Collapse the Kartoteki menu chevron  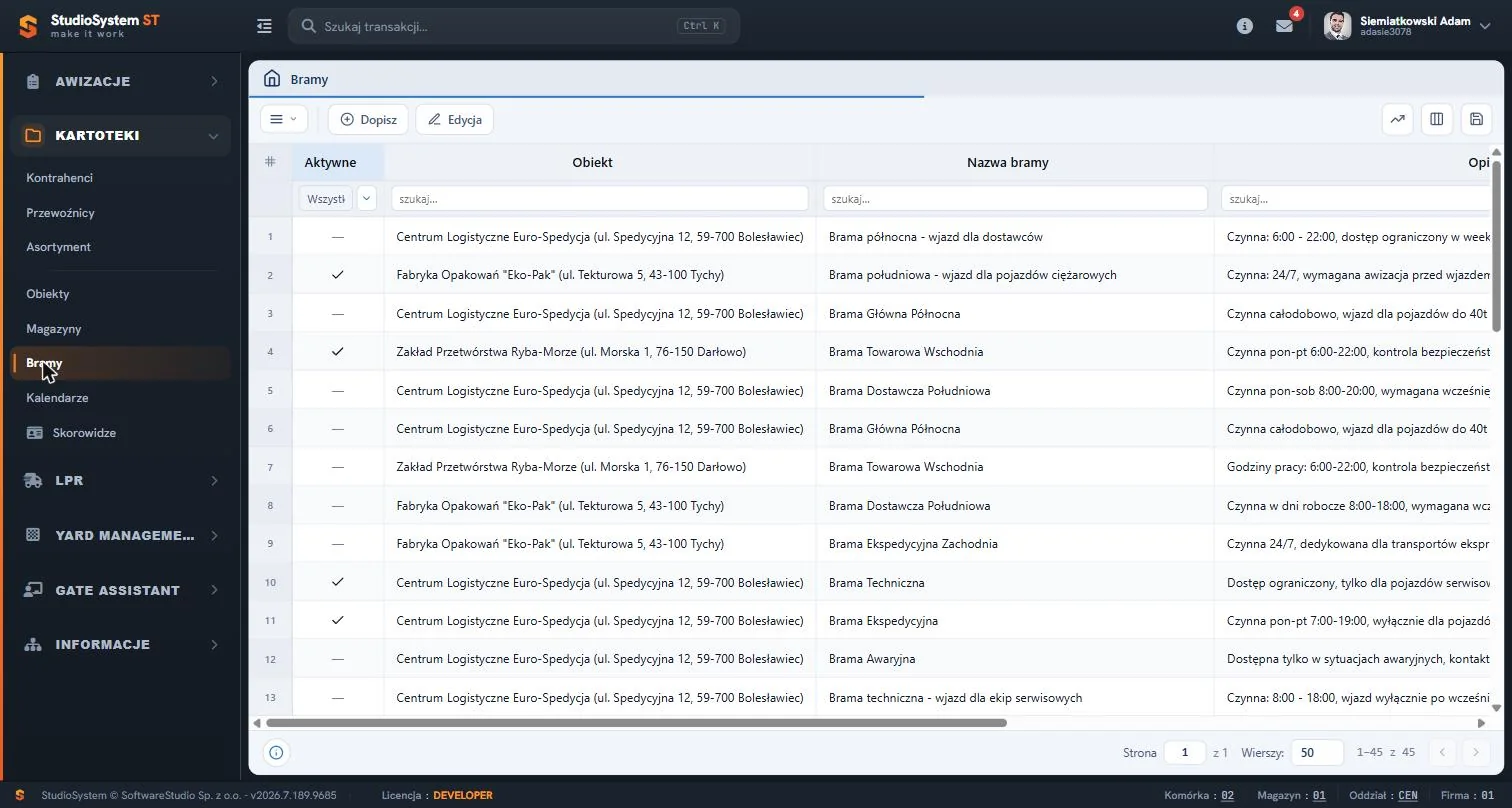[x=213, y=136]
